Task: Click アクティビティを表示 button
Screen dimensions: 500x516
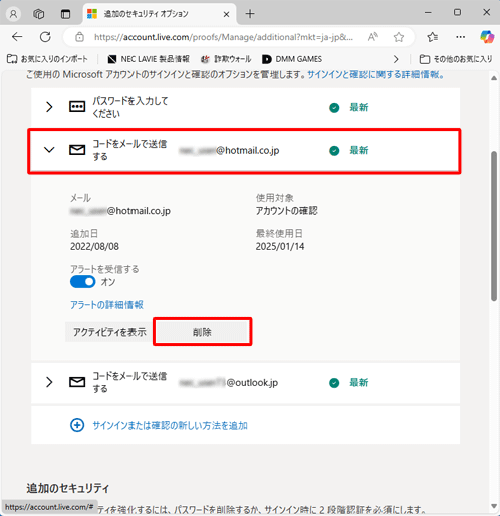Action: pos(109,332)
